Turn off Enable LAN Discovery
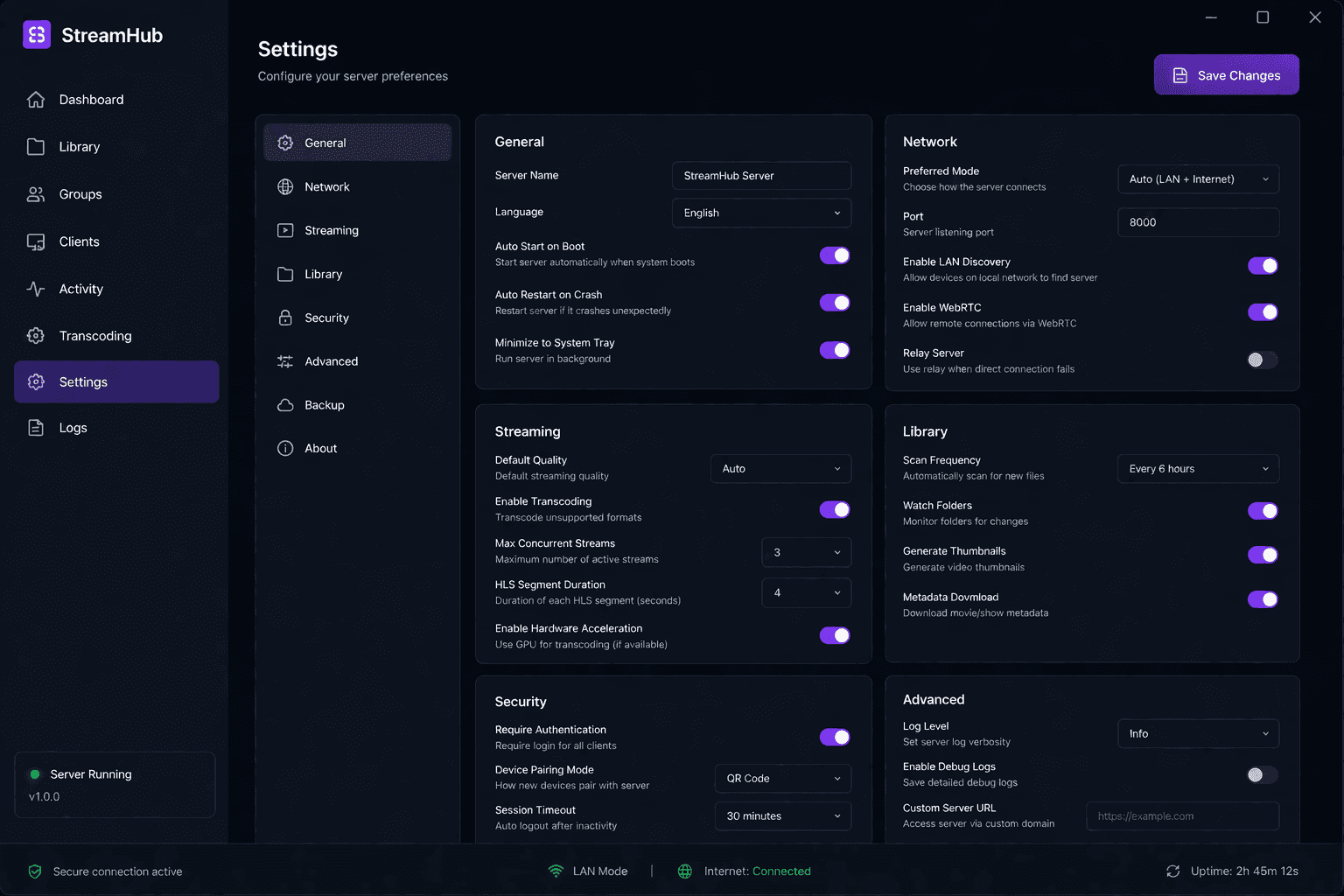Viewport: 1344px width, 896px height. click(1263, 266)
